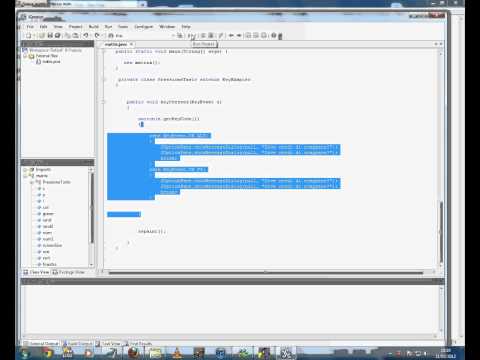Collapse the project folder in File View
The image size is (480, 360).
pyautogui.click(x=25, y=56)
